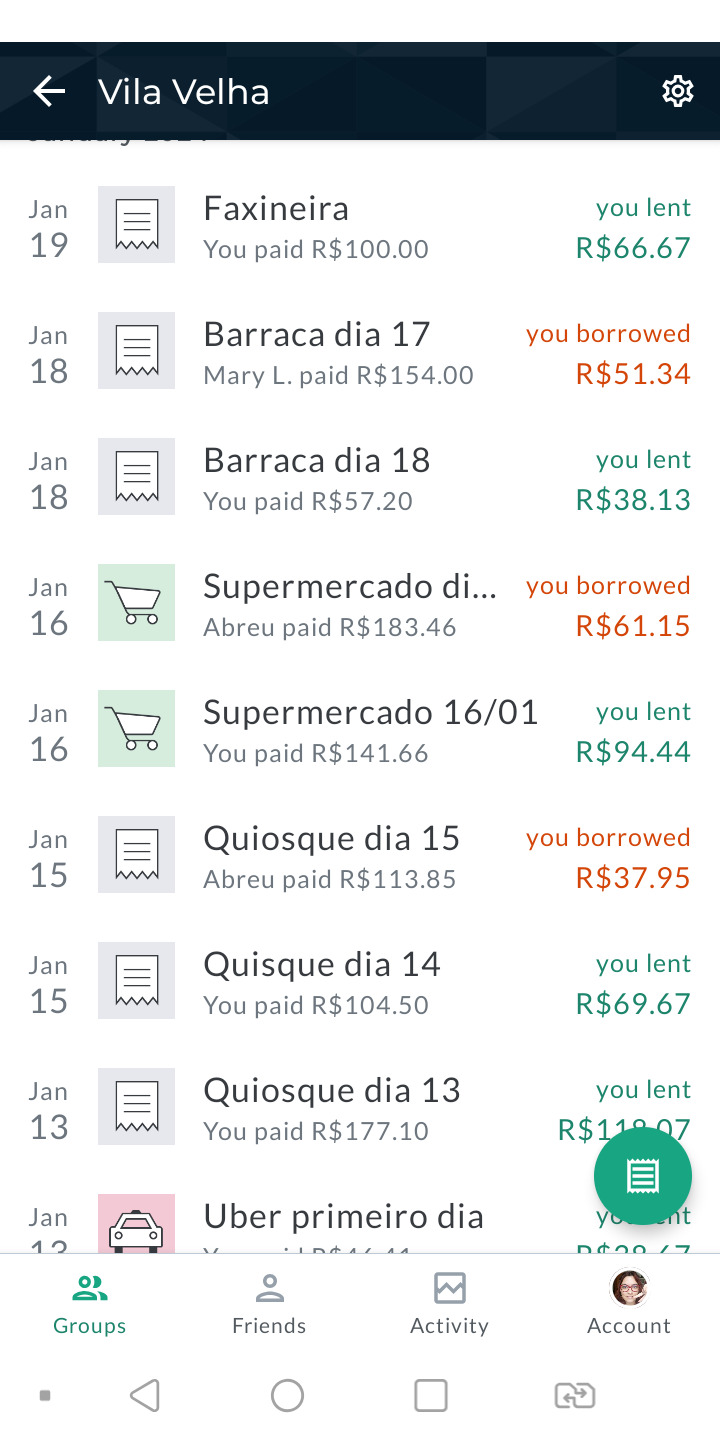Open group settings gear icon
Viewport: 720px width, 1440px height.
pos(678,92)
